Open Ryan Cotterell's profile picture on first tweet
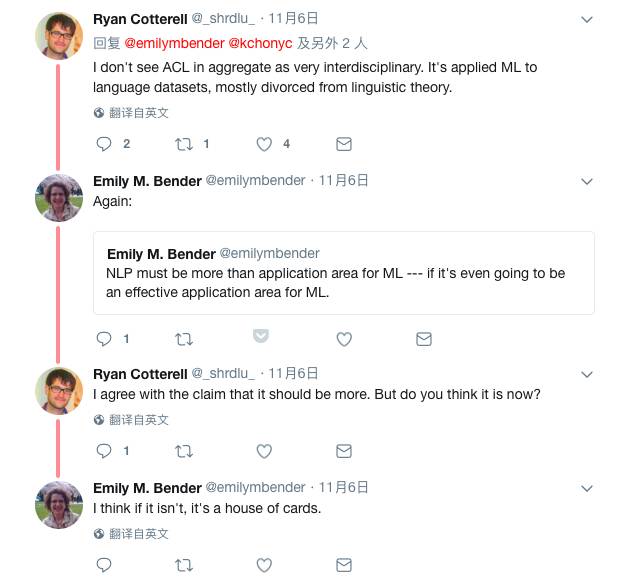This screenshot has height=582, width=628. pyautogui.click(x=59, y=36)
